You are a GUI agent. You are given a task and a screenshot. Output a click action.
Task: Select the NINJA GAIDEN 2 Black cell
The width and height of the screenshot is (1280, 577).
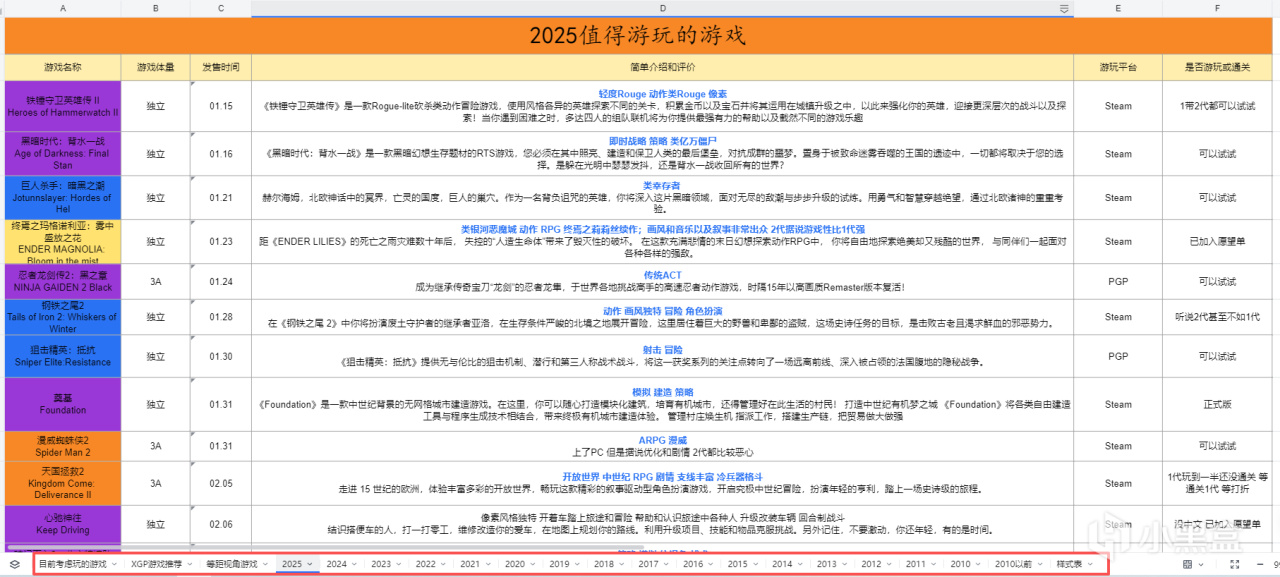pyautogui.click(x=63, y=281)
